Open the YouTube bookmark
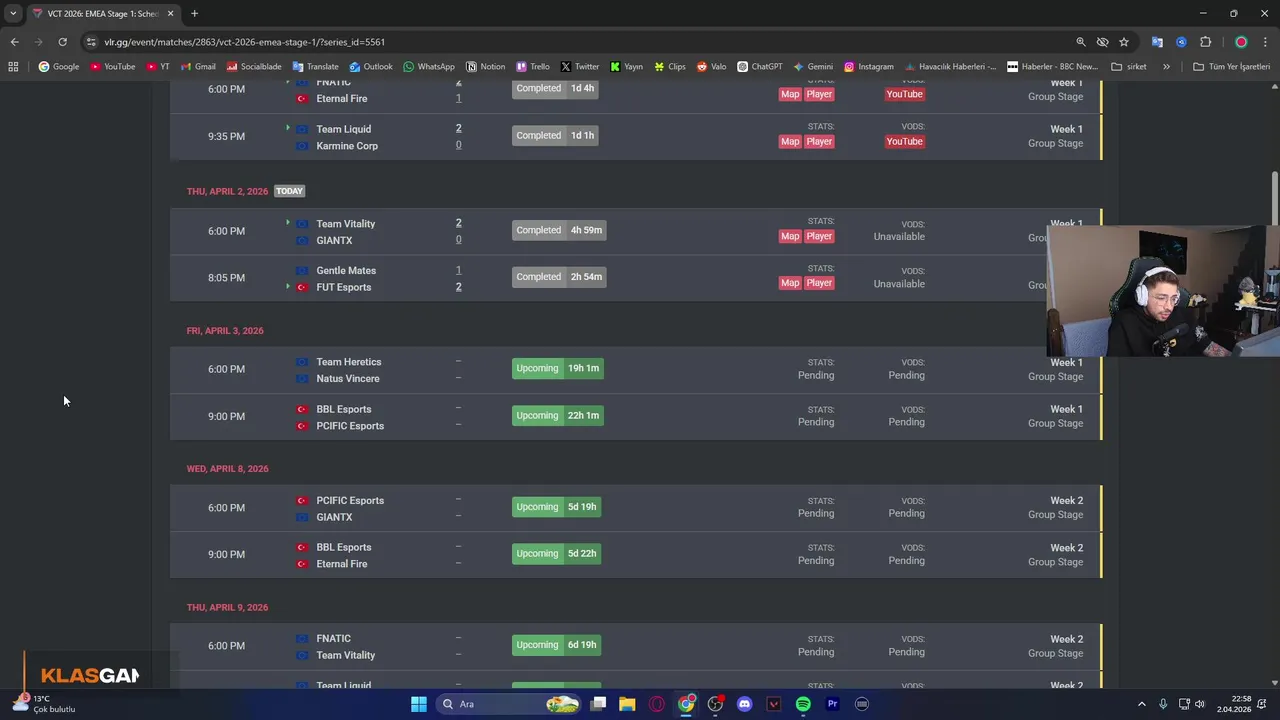The width and height of the screenshot is (1280, 720). pyautogui.click(x=113, y=67)
